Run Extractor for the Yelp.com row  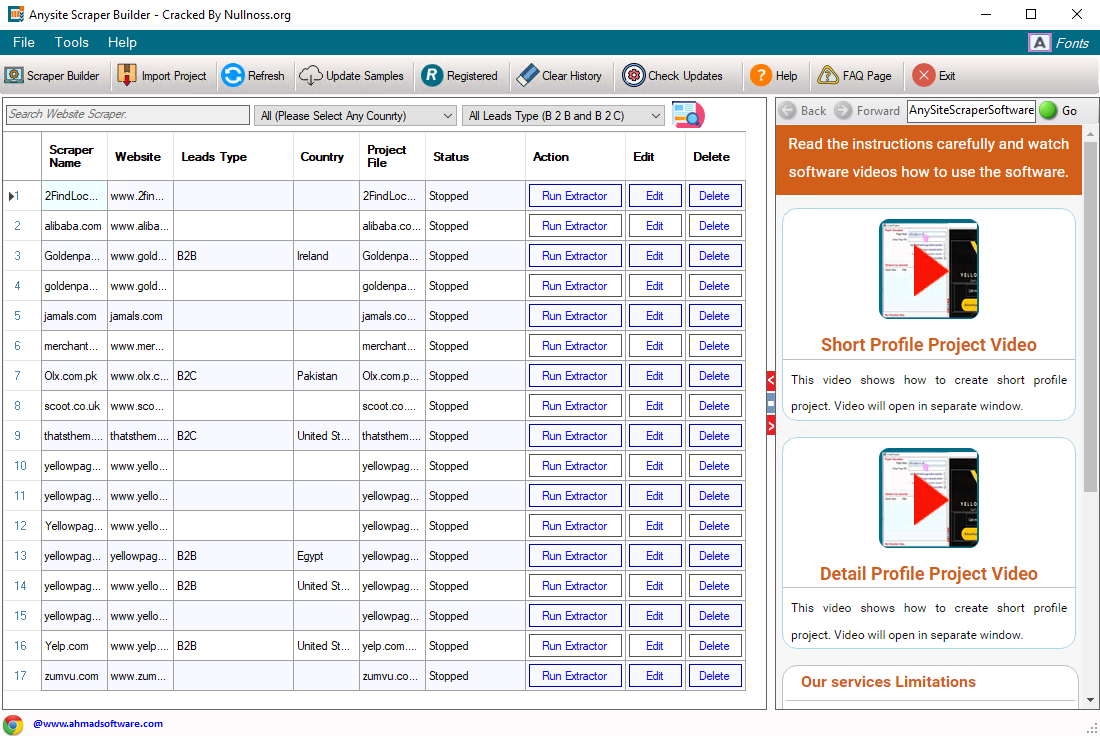coord(575,646)
